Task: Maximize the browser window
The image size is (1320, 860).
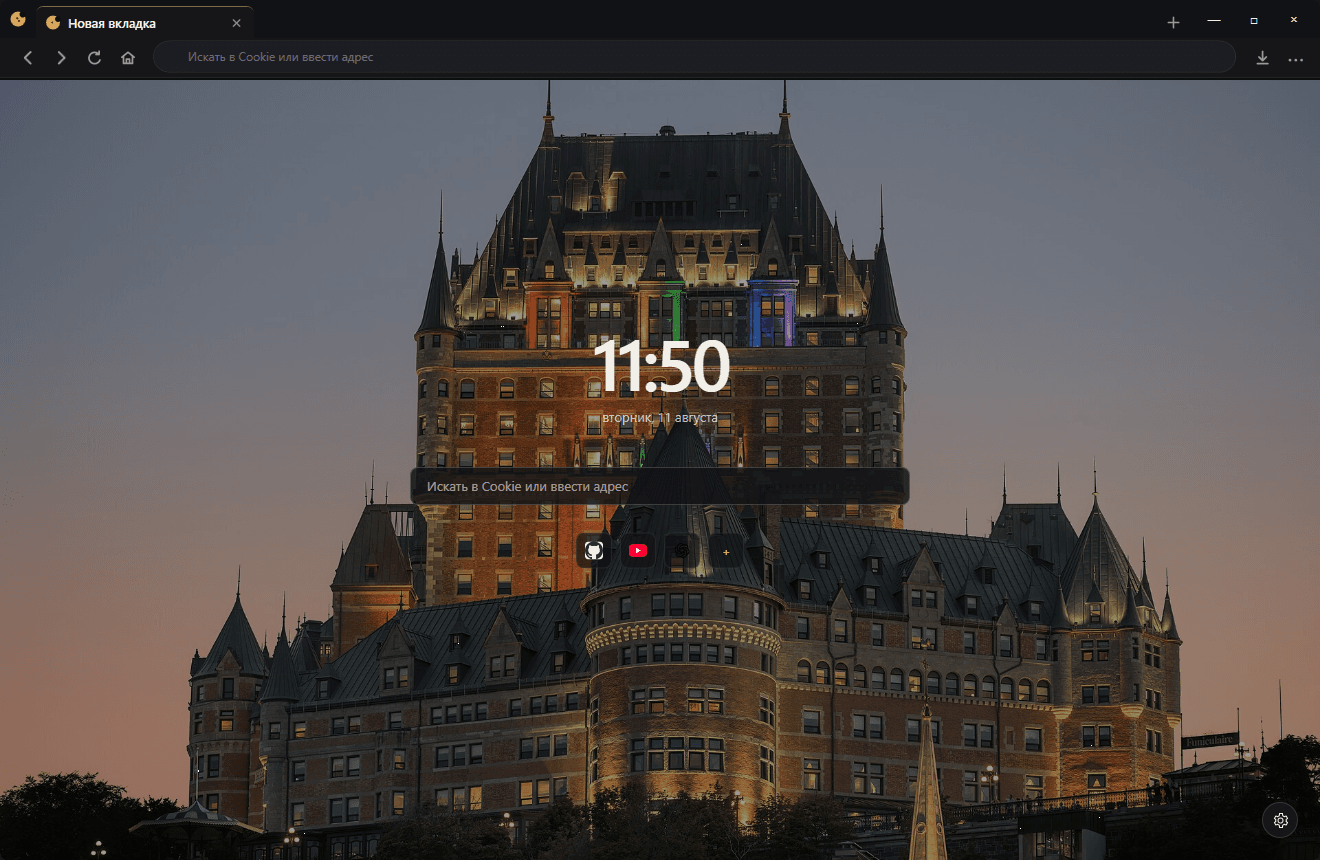Action: pyautogui.click(x=1254, y=21)
